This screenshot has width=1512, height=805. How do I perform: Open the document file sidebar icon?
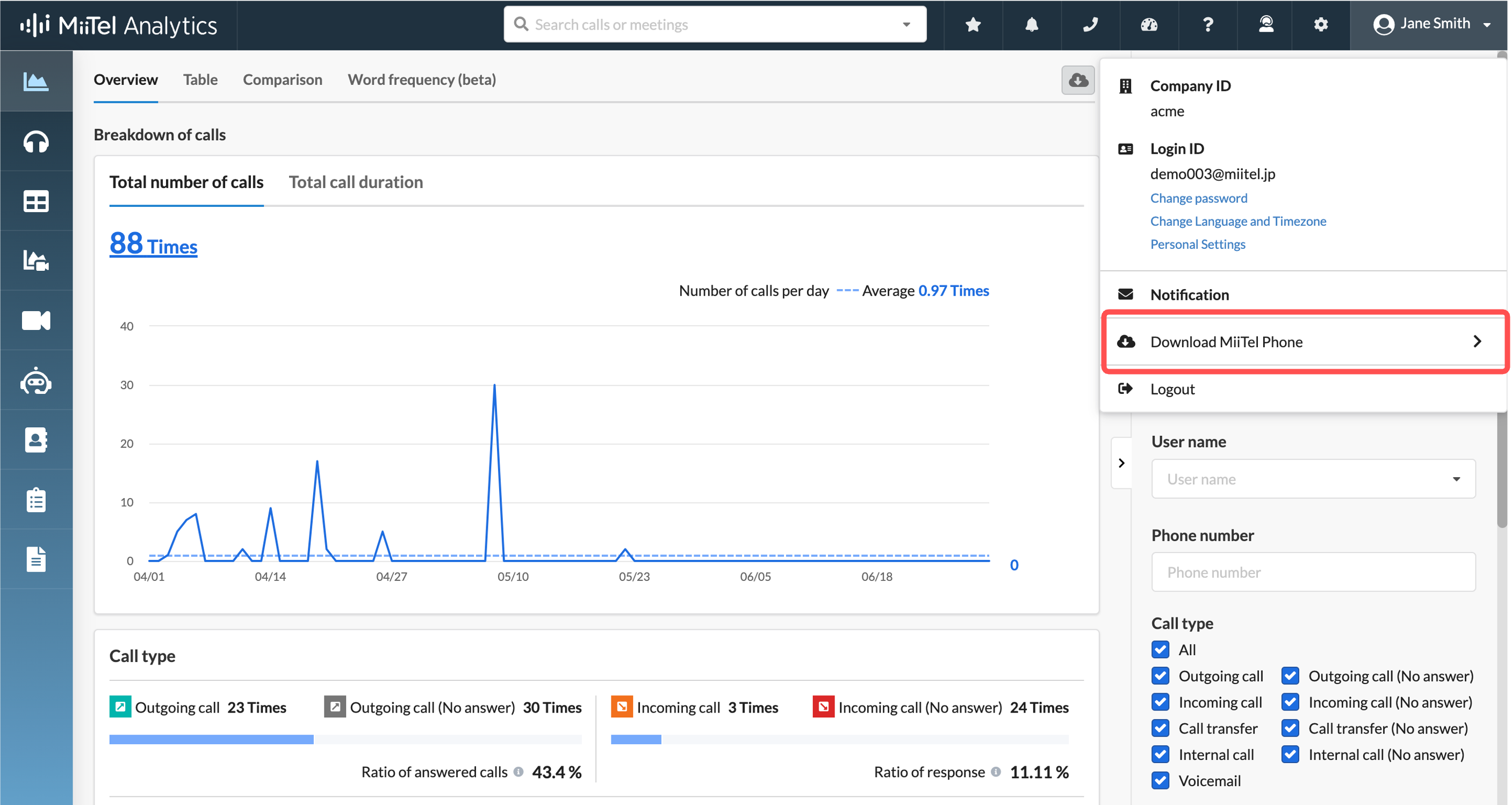(x=36, y=559)
